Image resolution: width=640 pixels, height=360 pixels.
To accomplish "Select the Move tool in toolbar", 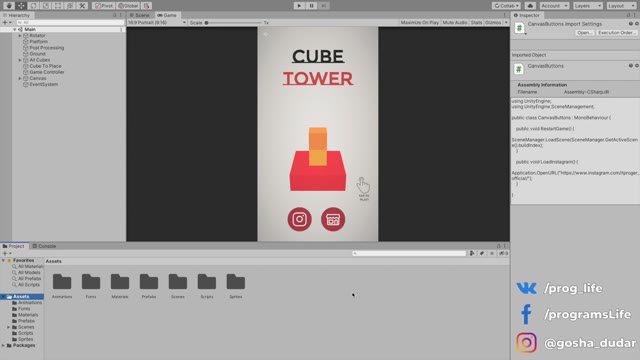I will [x=21, y=6].
